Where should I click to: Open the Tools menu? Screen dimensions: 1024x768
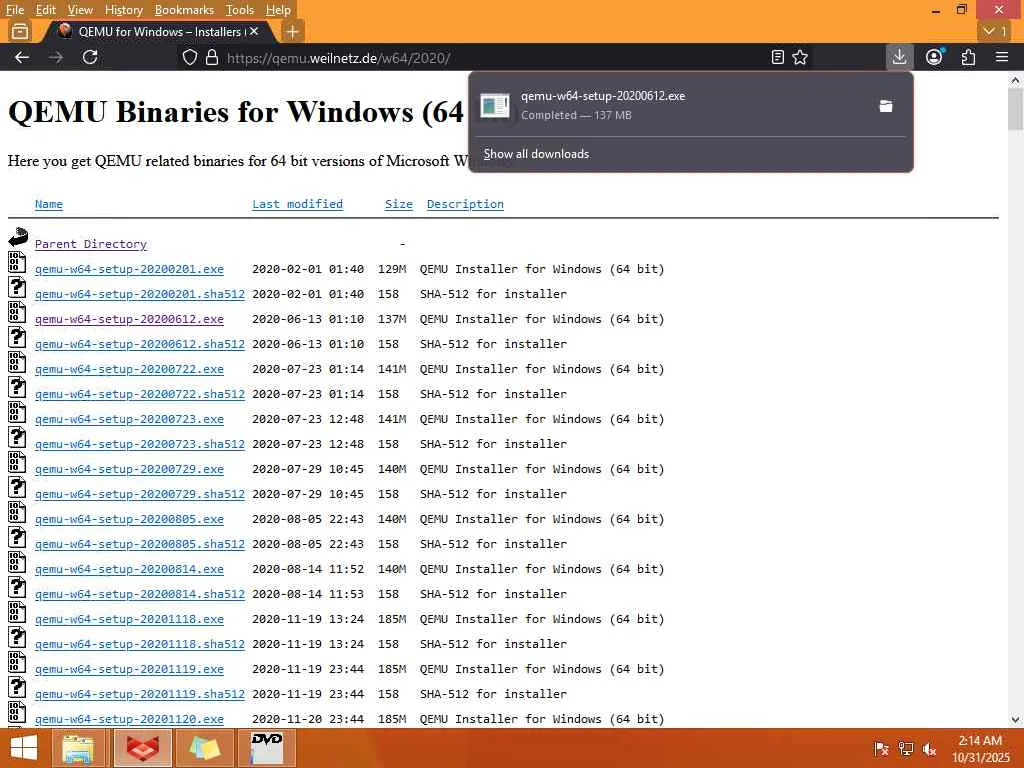[x=240, y=10]
